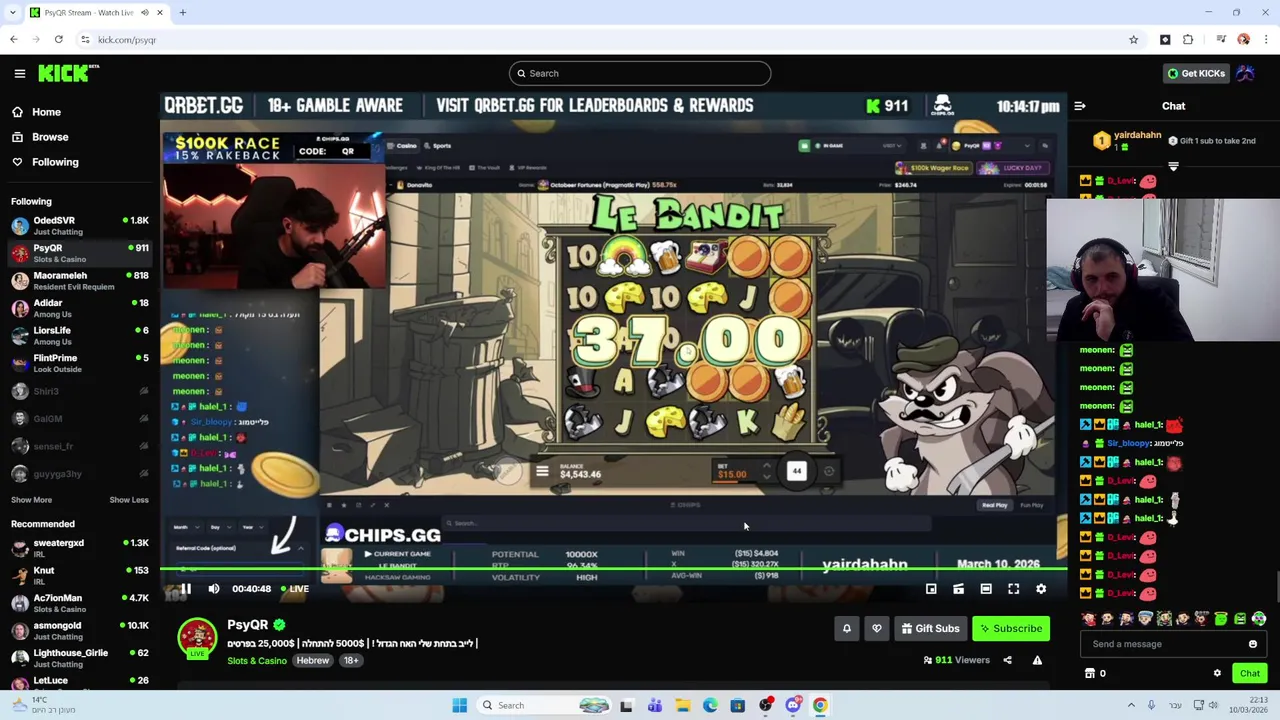Image resolution: width=1280 pixels, height=720 pixels.
Task: Toggle notification bell for PsyQR
Action: pyautogui.click(x=846, y=629)
